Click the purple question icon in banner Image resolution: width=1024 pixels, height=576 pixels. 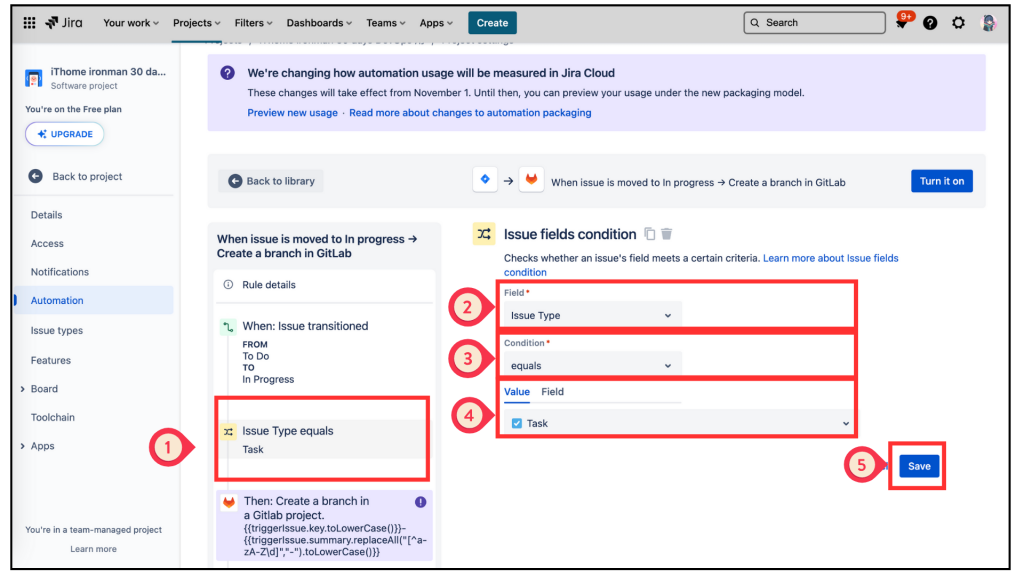click(x=227, y=72)
